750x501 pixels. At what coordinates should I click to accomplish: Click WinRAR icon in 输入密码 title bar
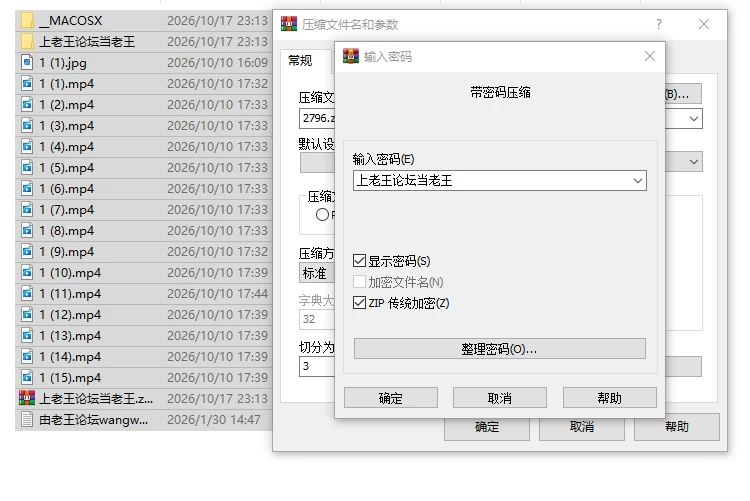pos(351,56)
